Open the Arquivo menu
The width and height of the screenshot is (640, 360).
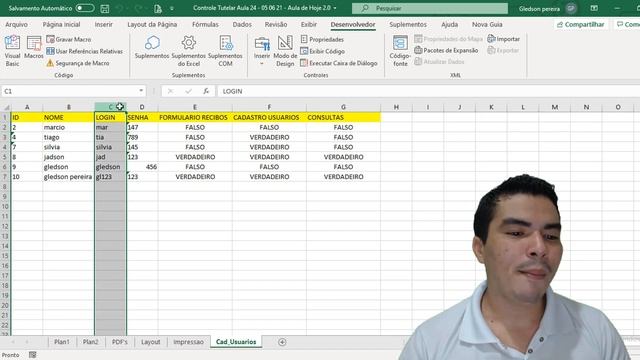[16, 24]
